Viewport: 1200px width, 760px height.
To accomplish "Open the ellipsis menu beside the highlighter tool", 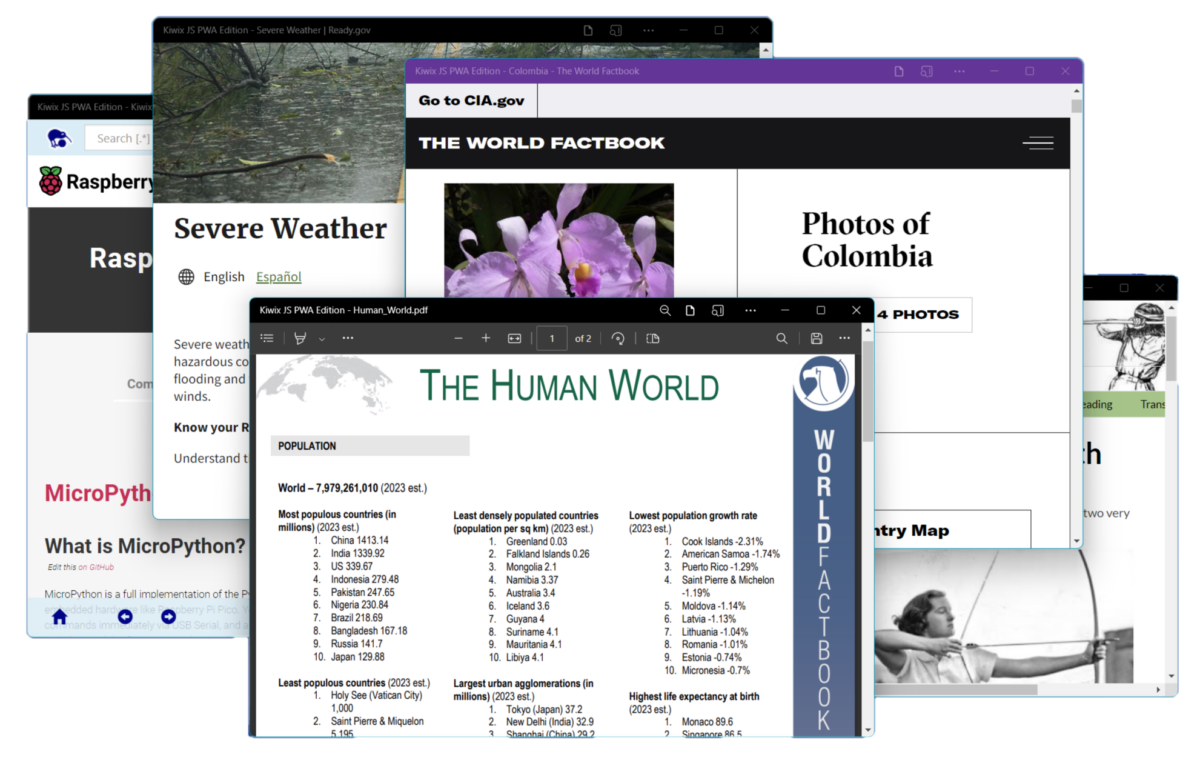I will tap(348, 338).
